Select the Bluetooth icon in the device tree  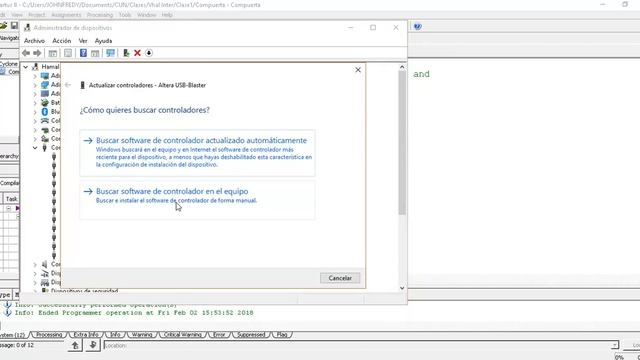pos(45,111)
